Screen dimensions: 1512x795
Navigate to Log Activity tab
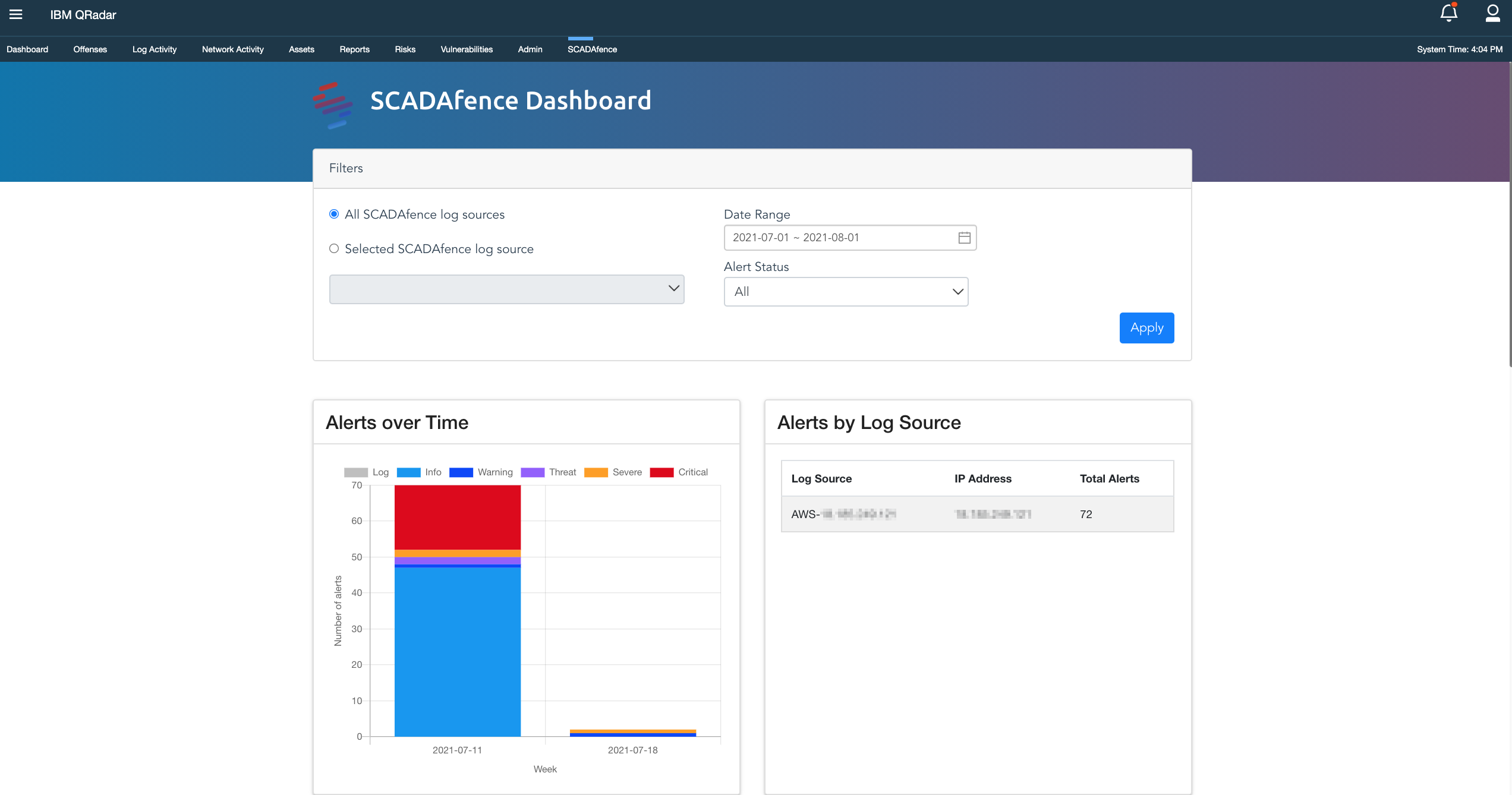click(x=154, y=49)
